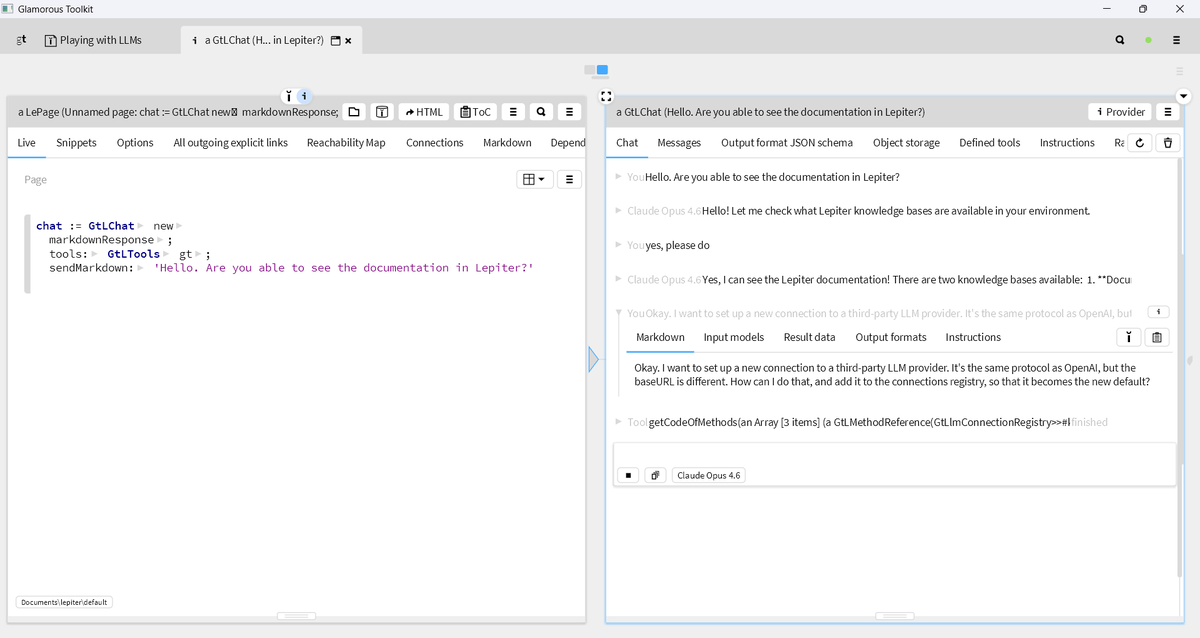Open the gt home tab icon
Image resolution: width=1200 pixels, height=638 pixels.
[x=22, y=40]
